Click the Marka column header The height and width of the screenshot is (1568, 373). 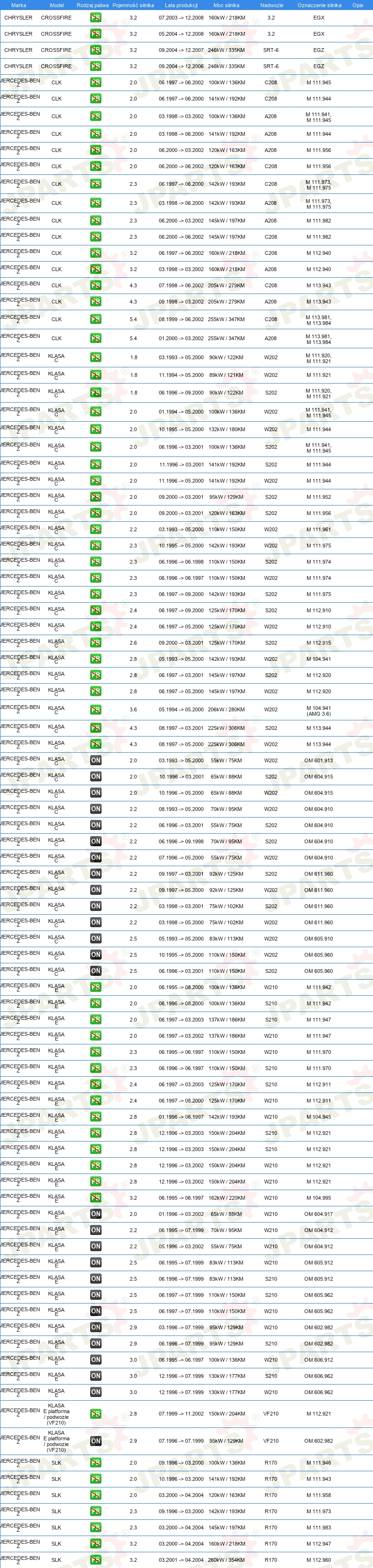coord(18,5)
